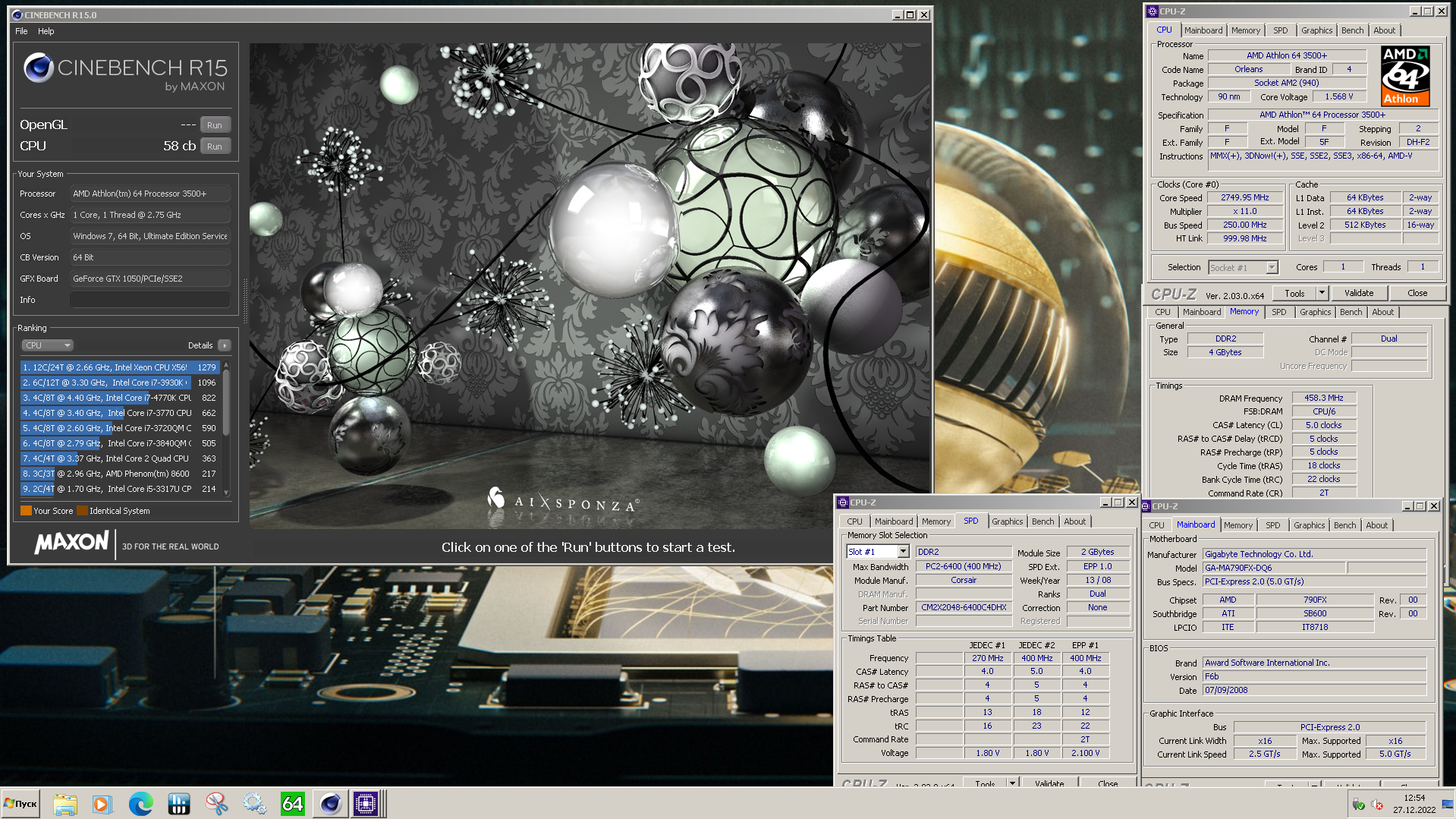Open the Slot #1 memory slot dropdown
Image resolution: width=1456 pixels, height=819 pixels.
pyautogui.click(x=877, y=552)
